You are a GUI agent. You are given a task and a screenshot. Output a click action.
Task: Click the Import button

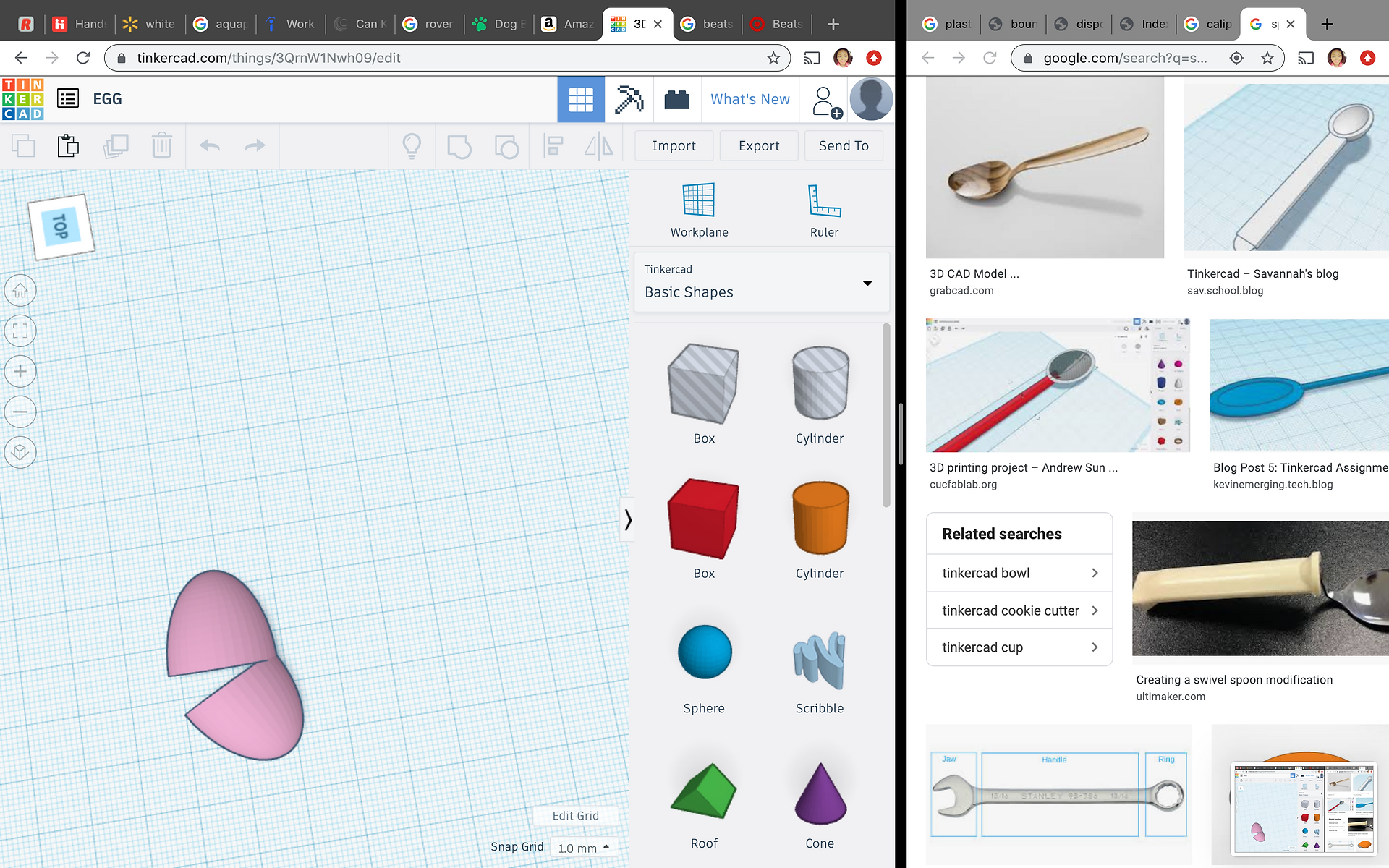pyautogui.click(x=674, y=146)
